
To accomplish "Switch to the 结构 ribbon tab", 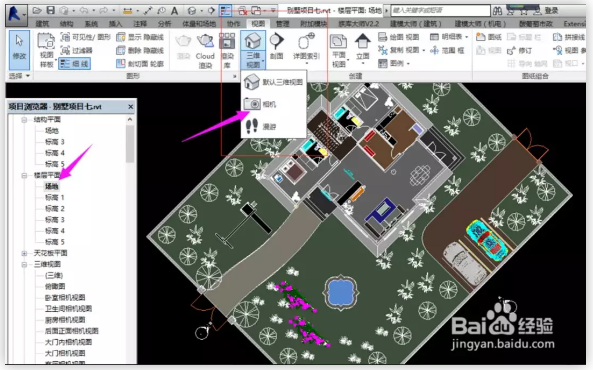I will pyautogui.click(x=67, y=24).
